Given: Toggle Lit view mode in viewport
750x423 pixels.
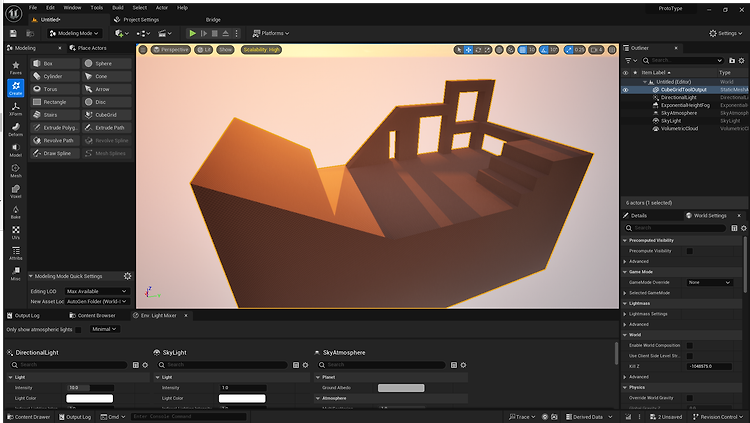Looking at the screenshot, I should 204,50.
